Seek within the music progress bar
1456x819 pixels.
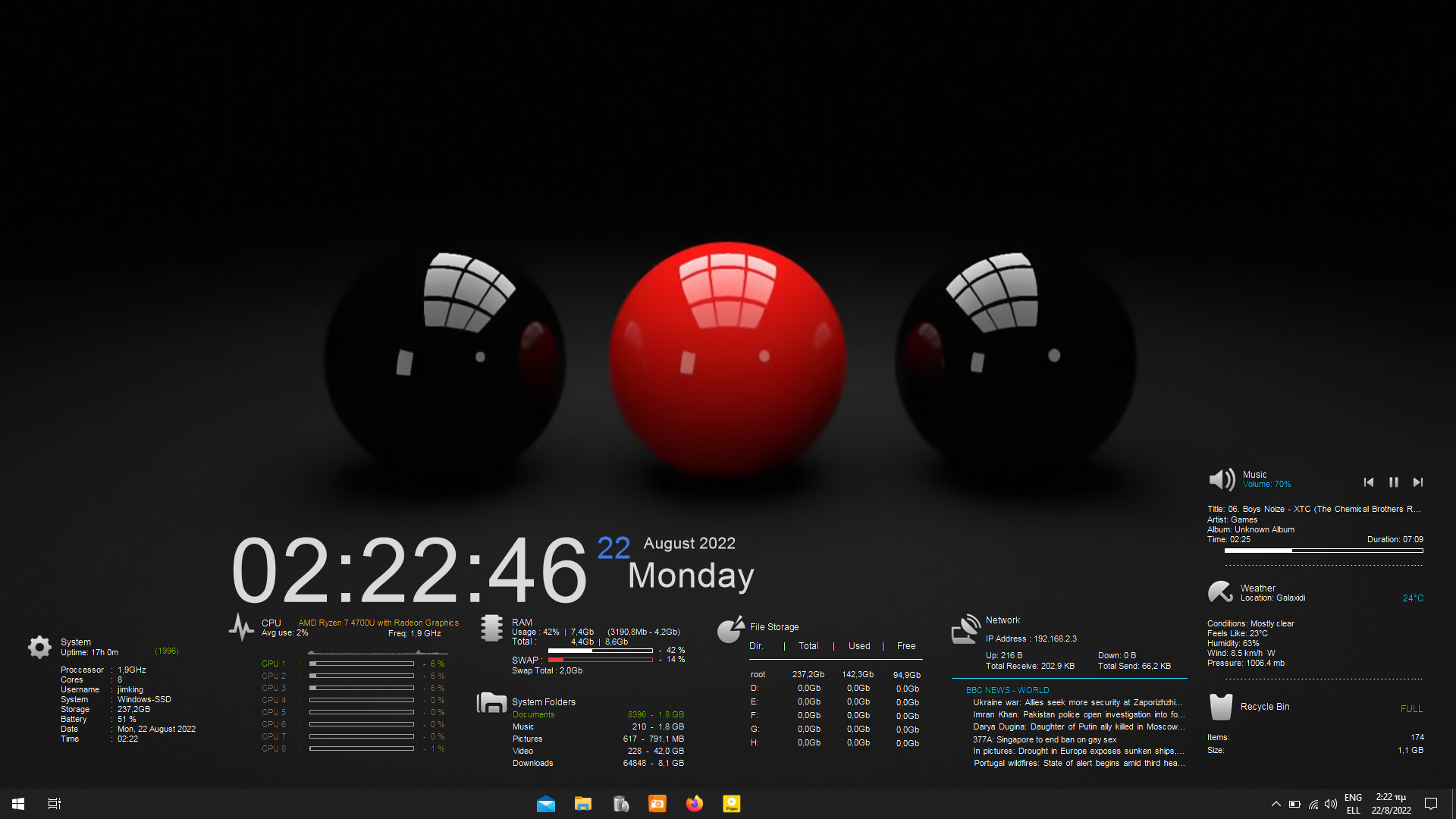coord(1324,551)
